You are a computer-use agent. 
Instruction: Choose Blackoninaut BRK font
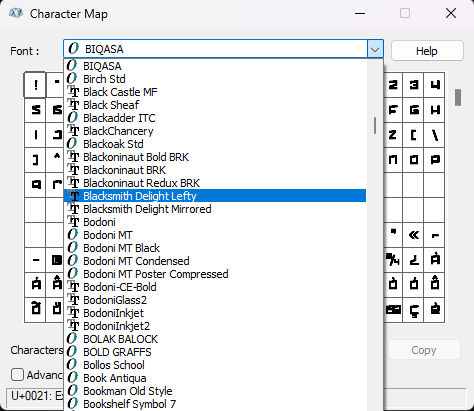point(215,170)
